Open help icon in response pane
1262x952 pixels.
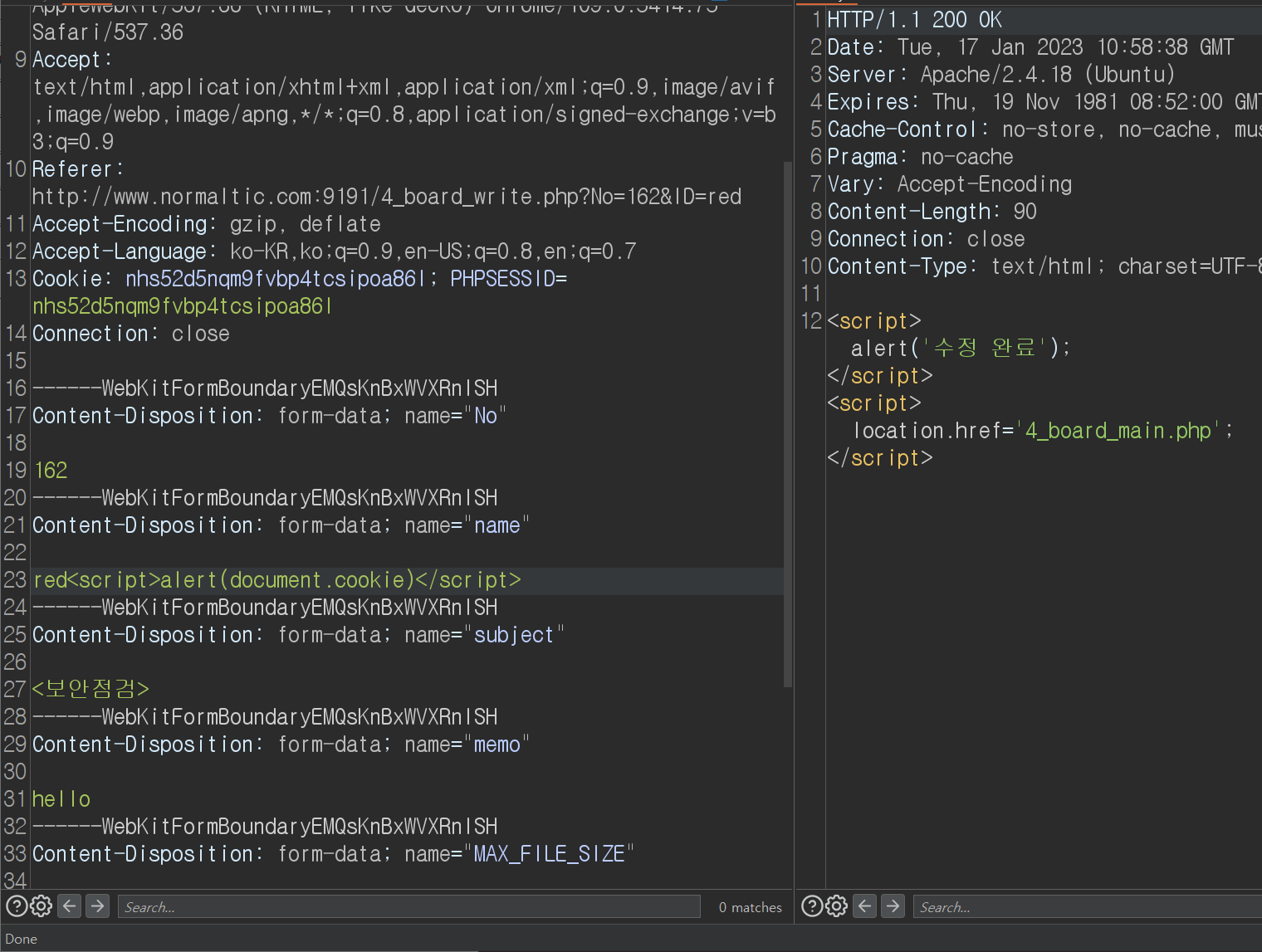click(x=811, y=906)
